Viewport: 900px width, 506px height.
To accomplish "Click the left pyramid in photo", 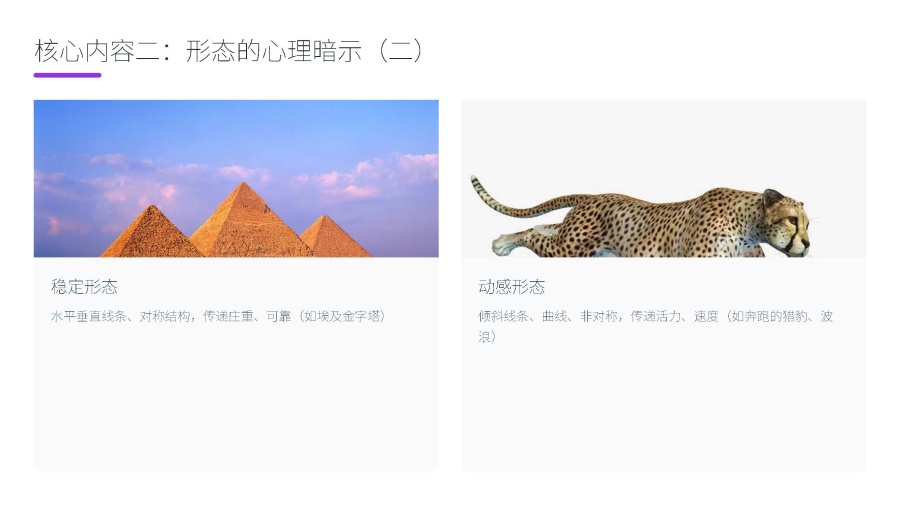I will [152, 234].
